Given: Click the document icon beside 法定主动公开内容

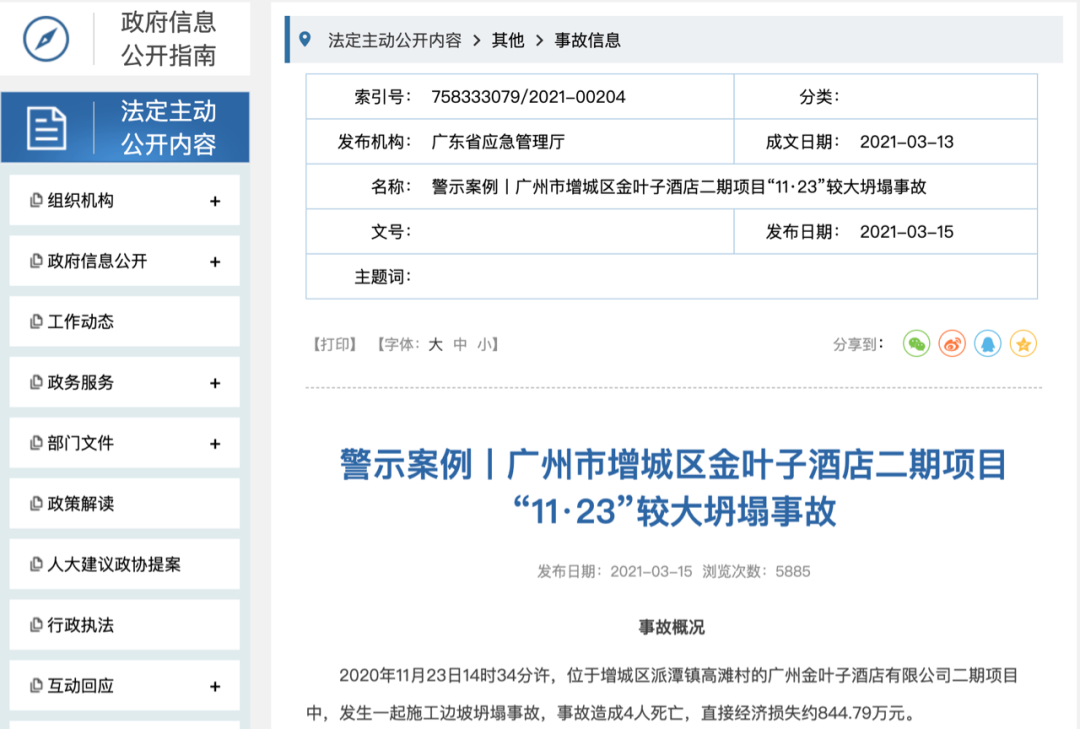Looking at the screenshot, I should pos(46,128).
